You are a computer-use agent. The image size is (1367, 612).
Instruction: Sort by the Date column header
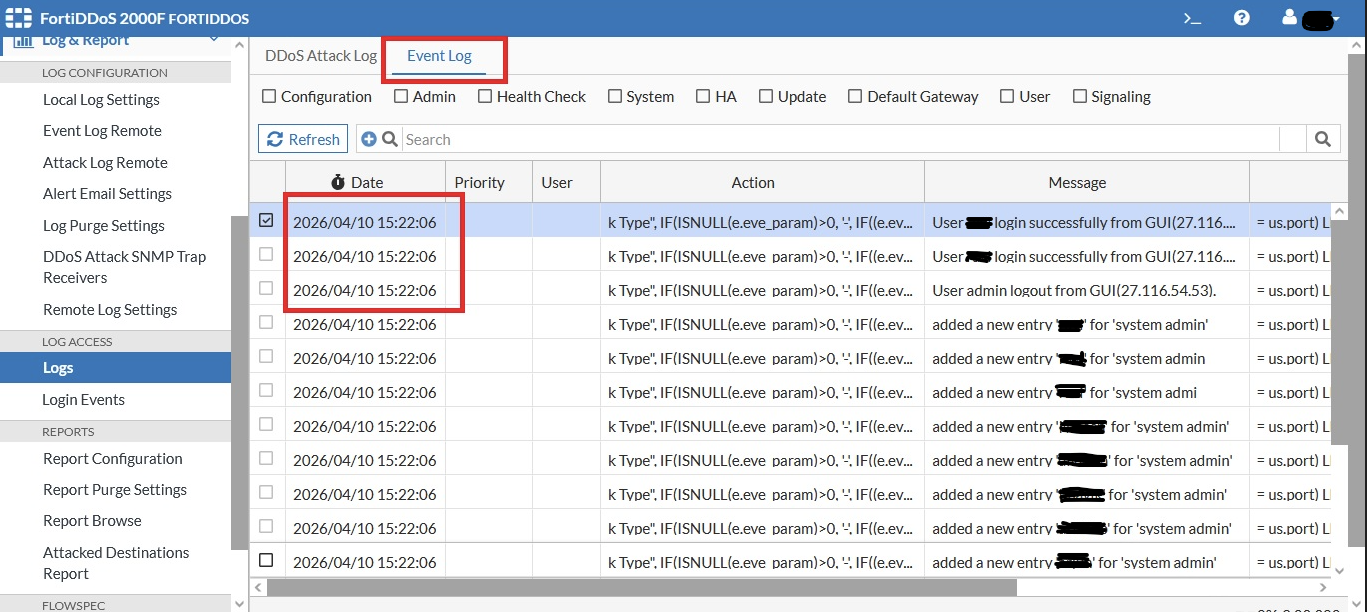[x=366, y=182]
